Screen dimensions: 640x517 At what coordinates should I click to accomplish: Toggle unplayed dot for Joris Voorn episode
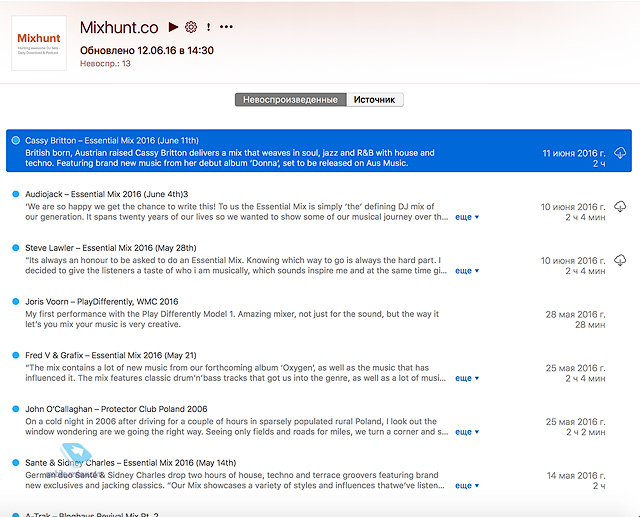[16, 302]
